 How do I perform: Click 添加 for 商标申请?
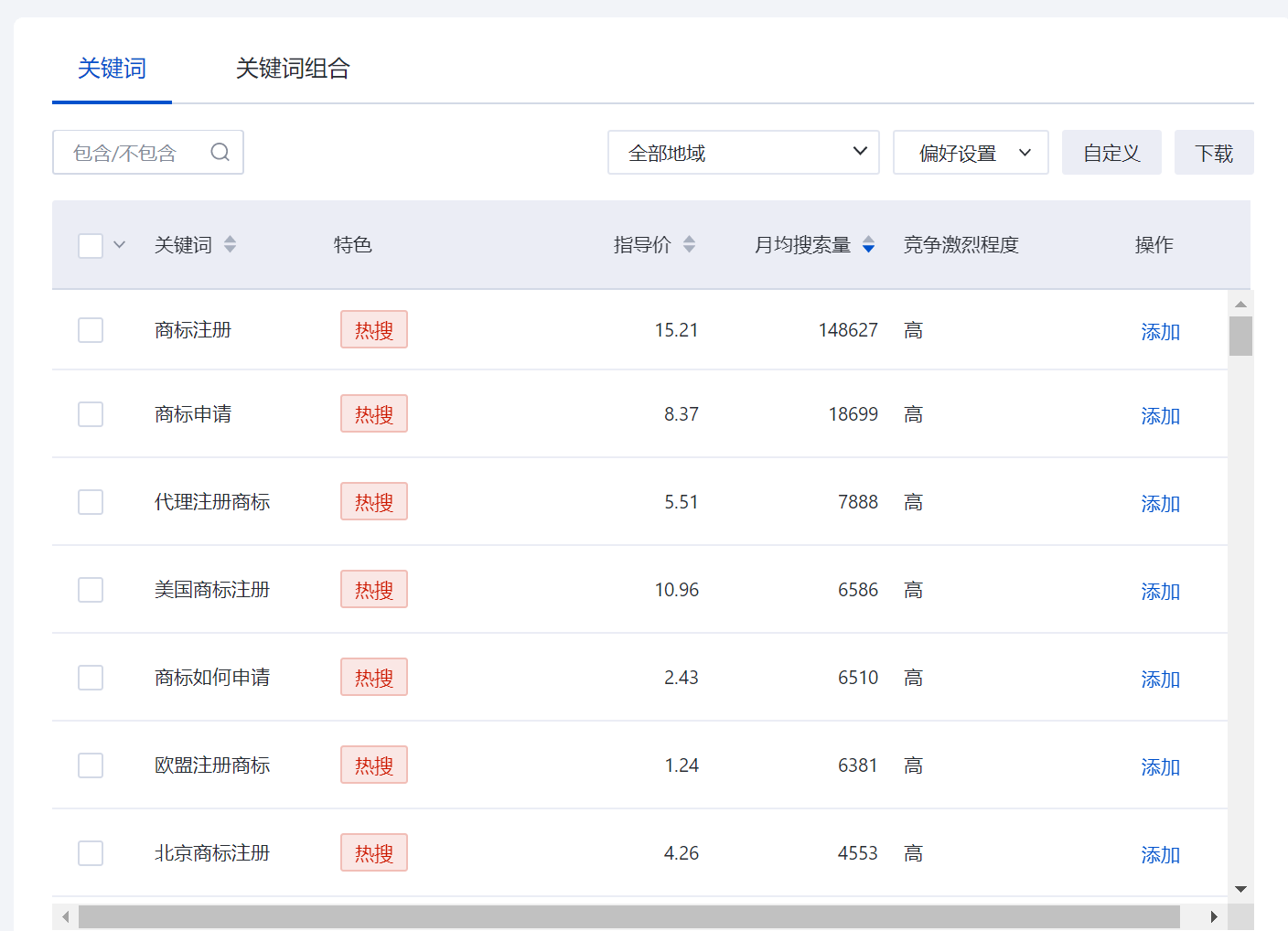click(1160, 415)
